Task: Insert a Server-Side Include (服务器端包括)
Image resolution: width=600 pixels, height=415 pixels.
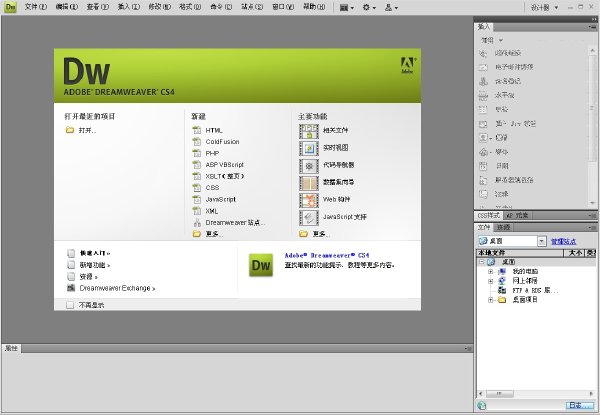Action: [x=506, y=180]
